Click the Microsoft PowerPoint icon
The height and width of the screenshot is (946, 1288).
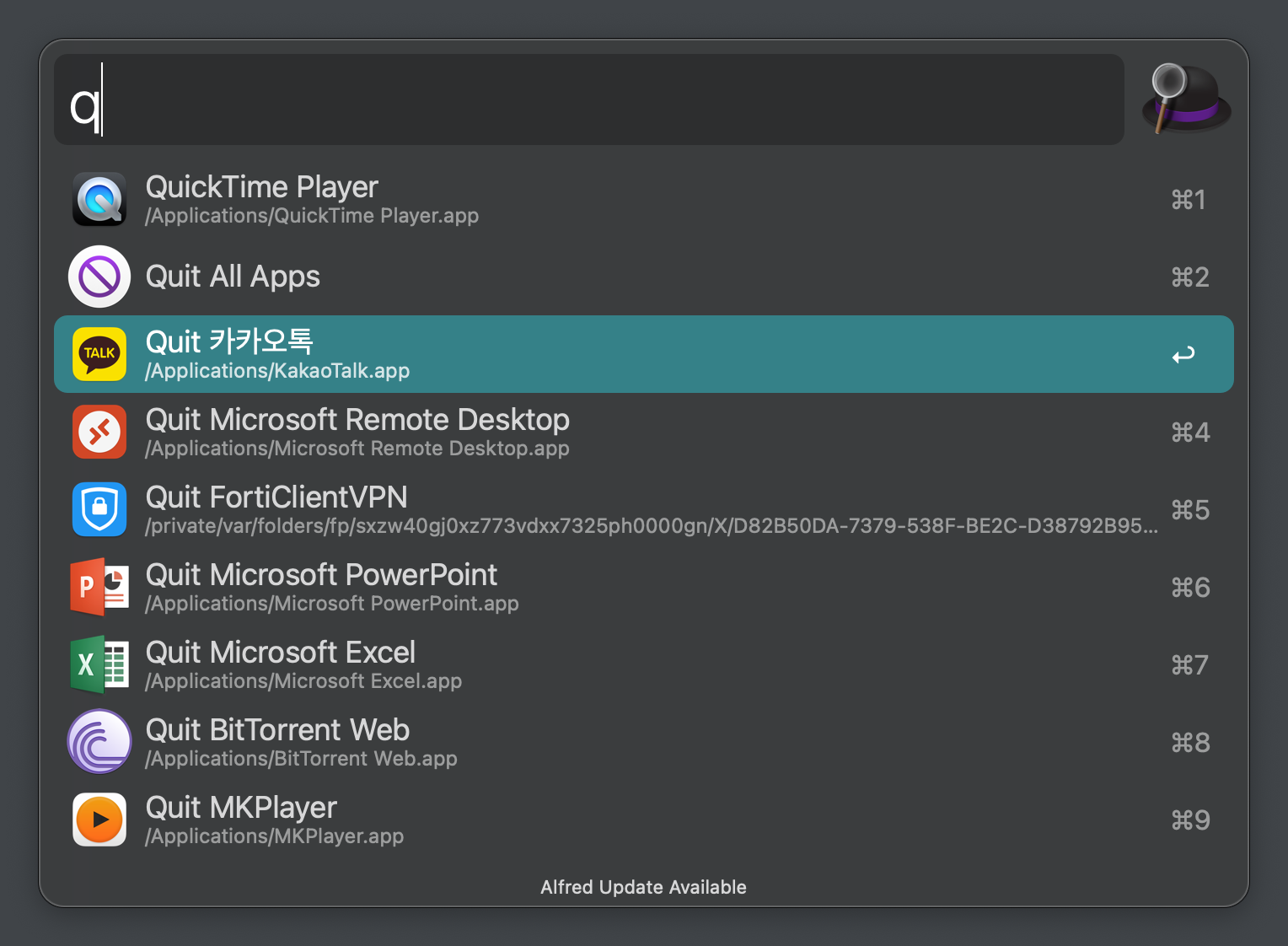[99, 587]
